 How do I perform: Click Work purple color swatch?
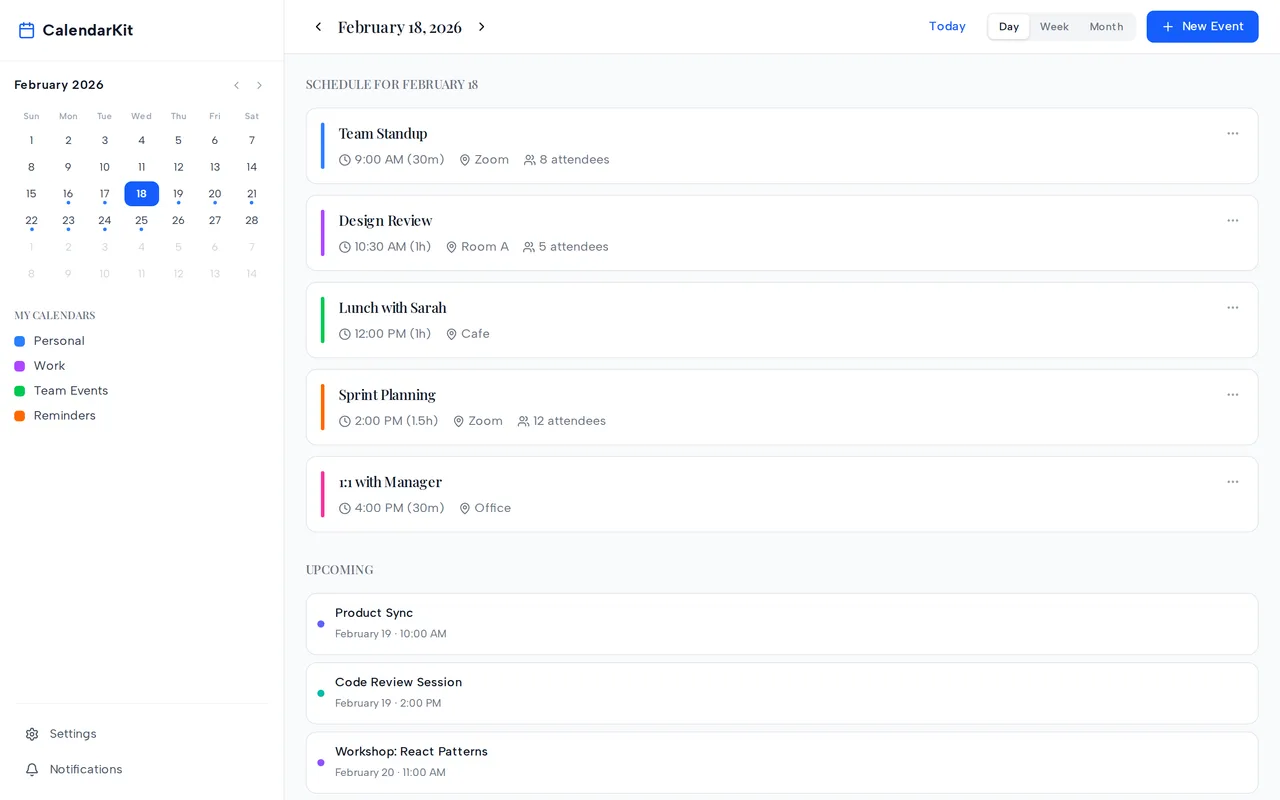coord(19,366)
